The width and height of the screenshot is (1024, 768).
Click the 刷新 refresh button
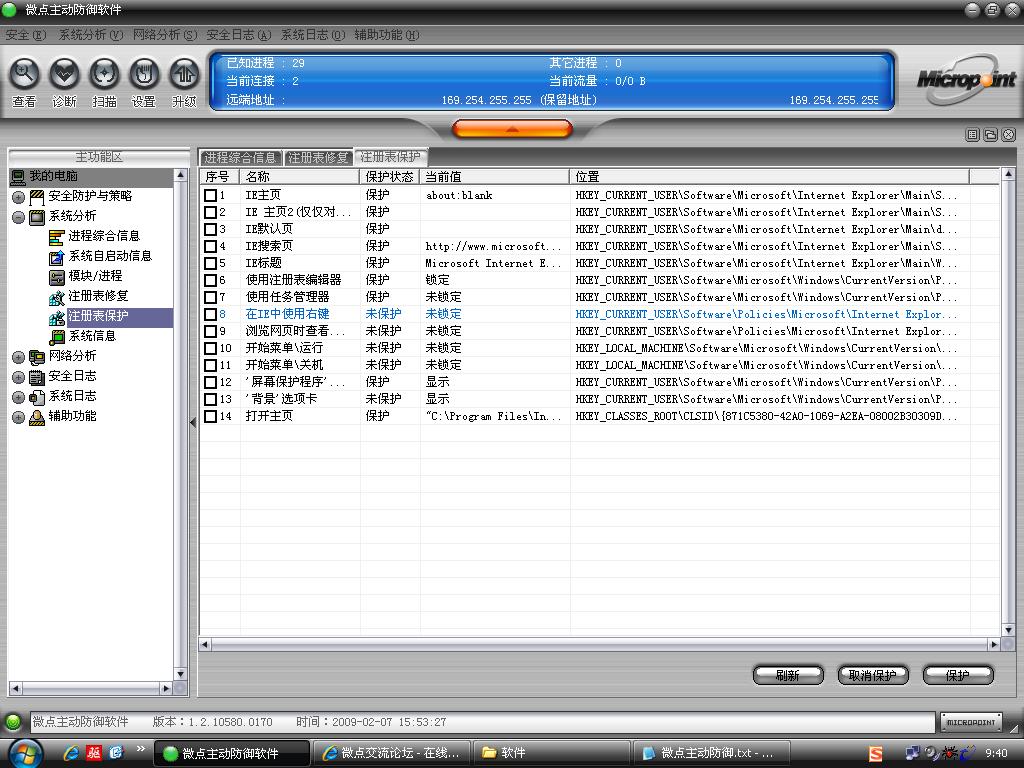click(x=788, y=675)
